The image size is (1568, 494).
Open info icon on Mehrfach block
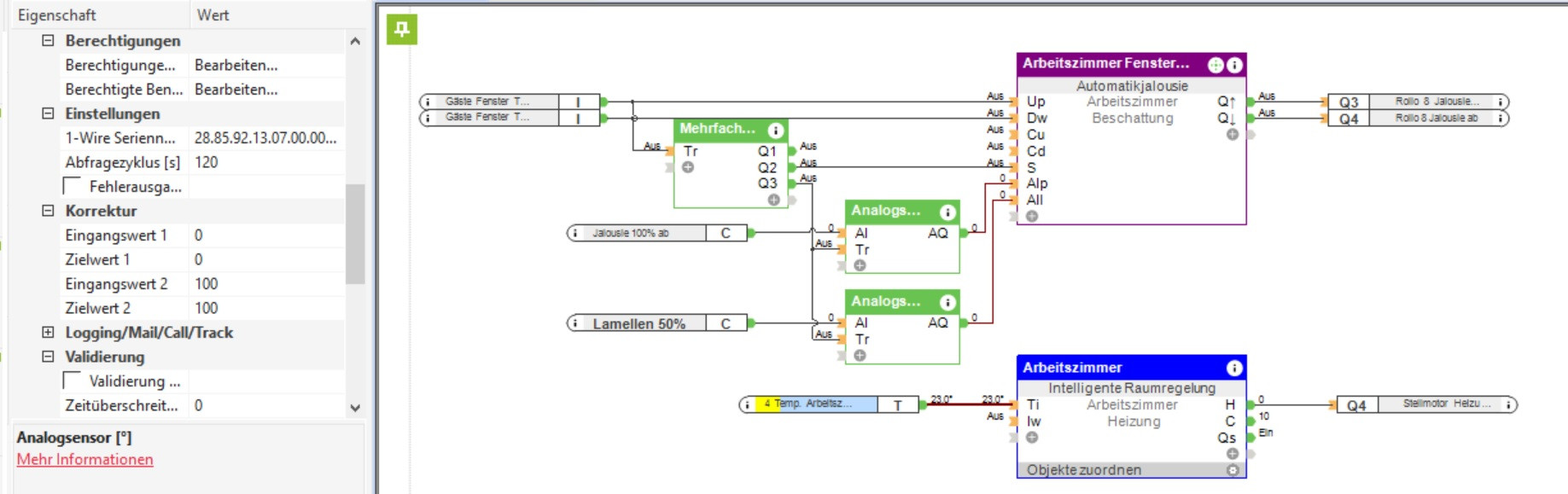pyautogui.click(x=775, y=131)
